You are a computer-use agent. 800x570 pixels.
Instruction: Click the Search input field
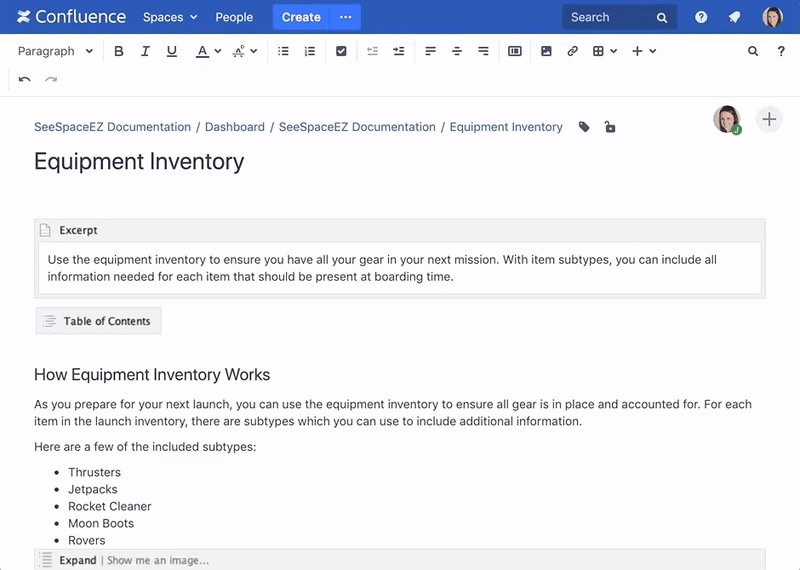608,17
